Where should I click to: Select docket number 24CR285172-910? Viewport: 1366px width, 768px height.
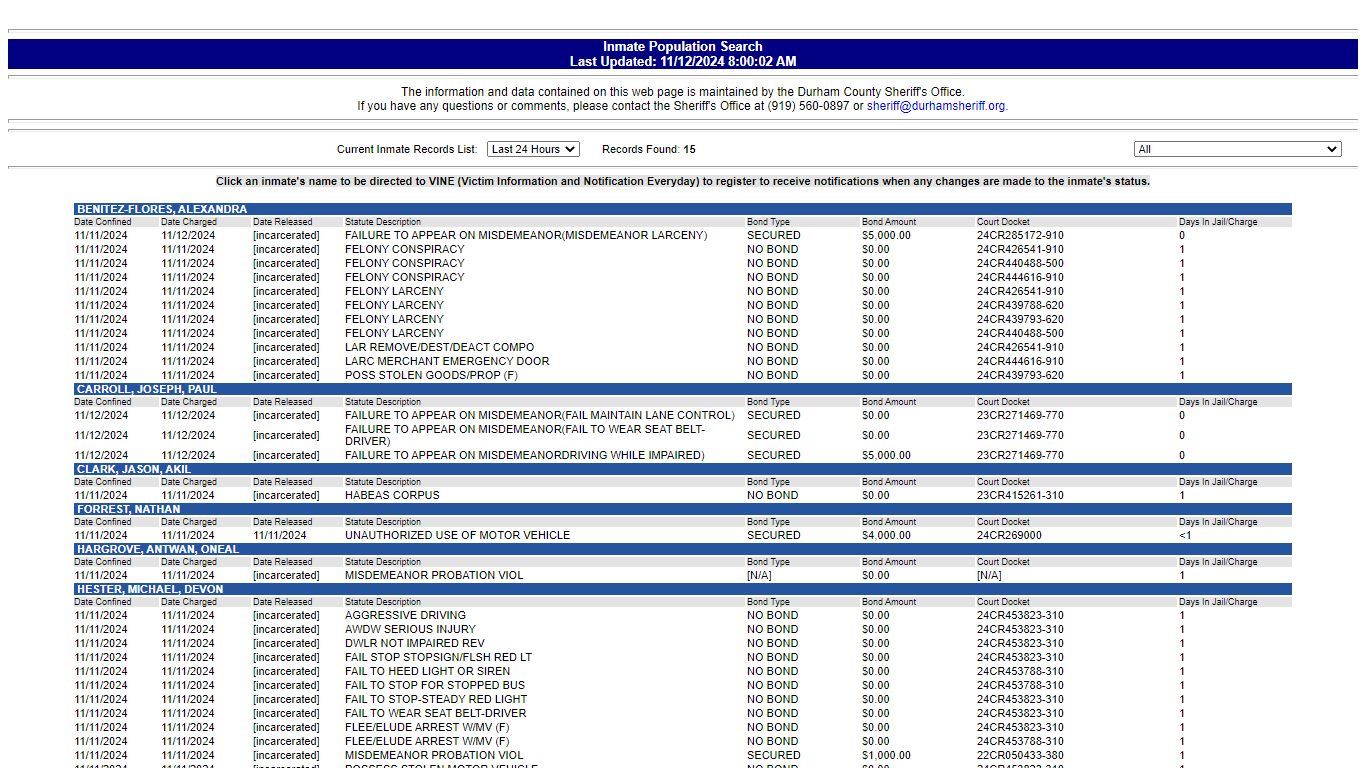click(x=1020, y=236)
